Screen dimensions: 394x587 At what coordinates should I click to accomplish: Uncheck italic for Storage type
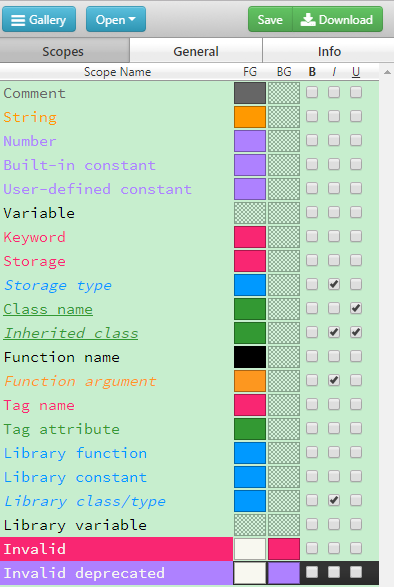334,285
